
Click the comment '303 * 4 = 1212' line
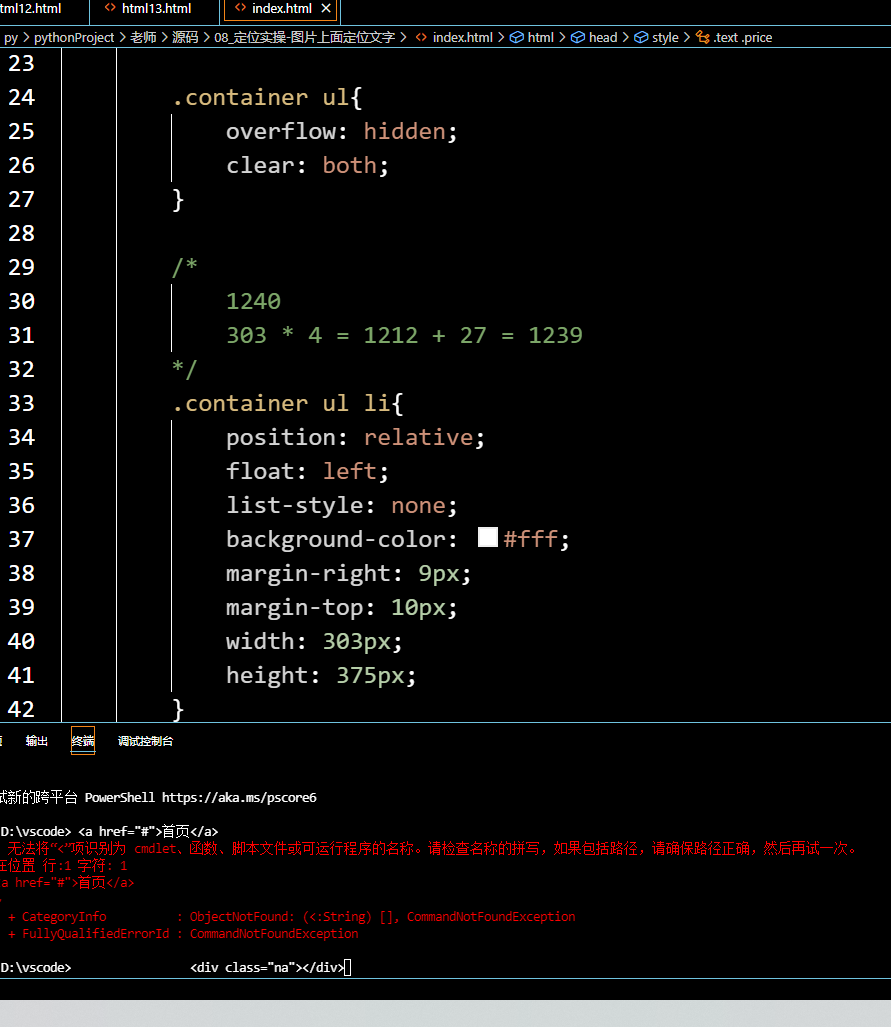coord(404,335)
